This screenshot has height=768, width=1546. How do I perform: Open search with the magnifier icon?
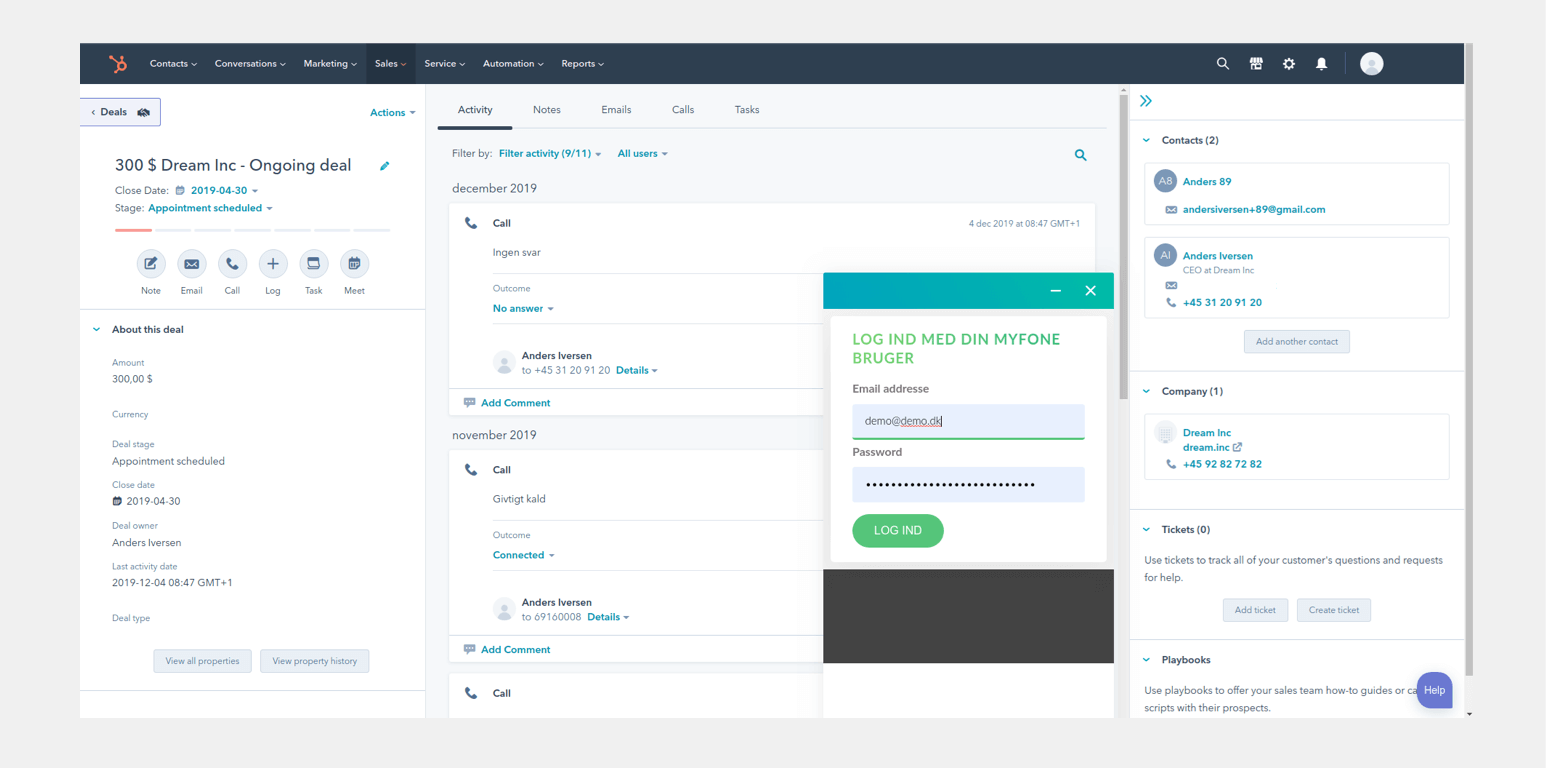click(x=1222, y=63)
